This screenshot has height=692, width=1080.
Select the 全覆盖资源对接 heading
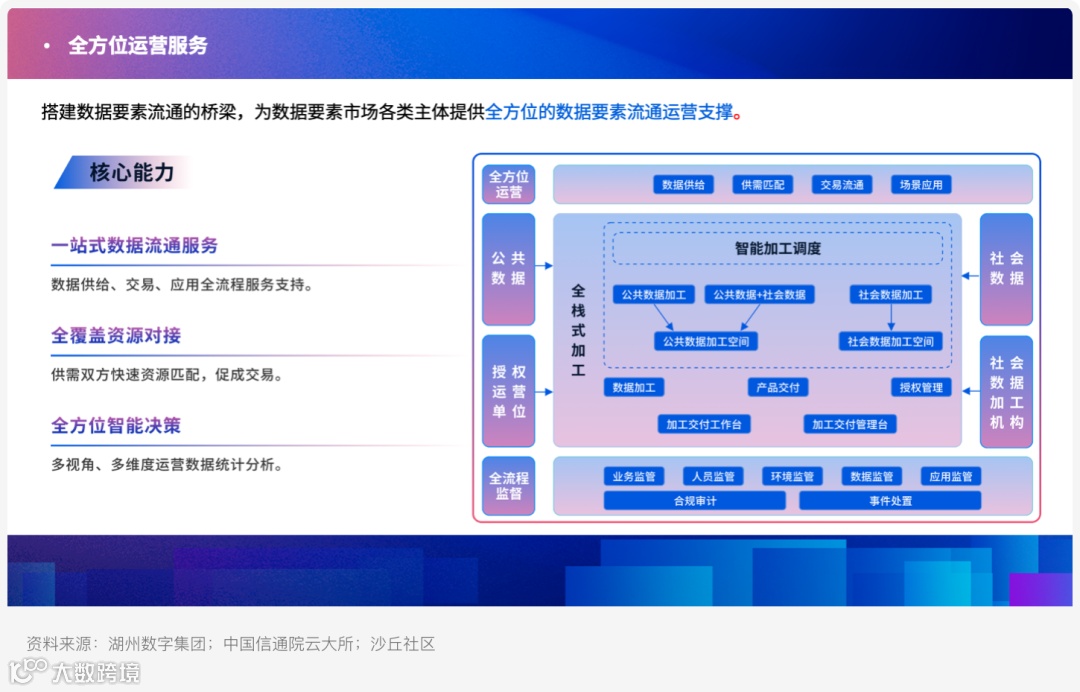click(x=116, y=335)
